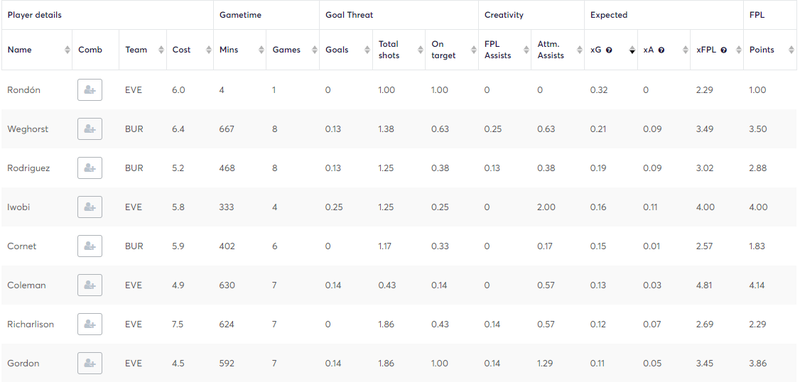
Task: Add Weghorst to the comparison
Action: [x=90, y=129]
